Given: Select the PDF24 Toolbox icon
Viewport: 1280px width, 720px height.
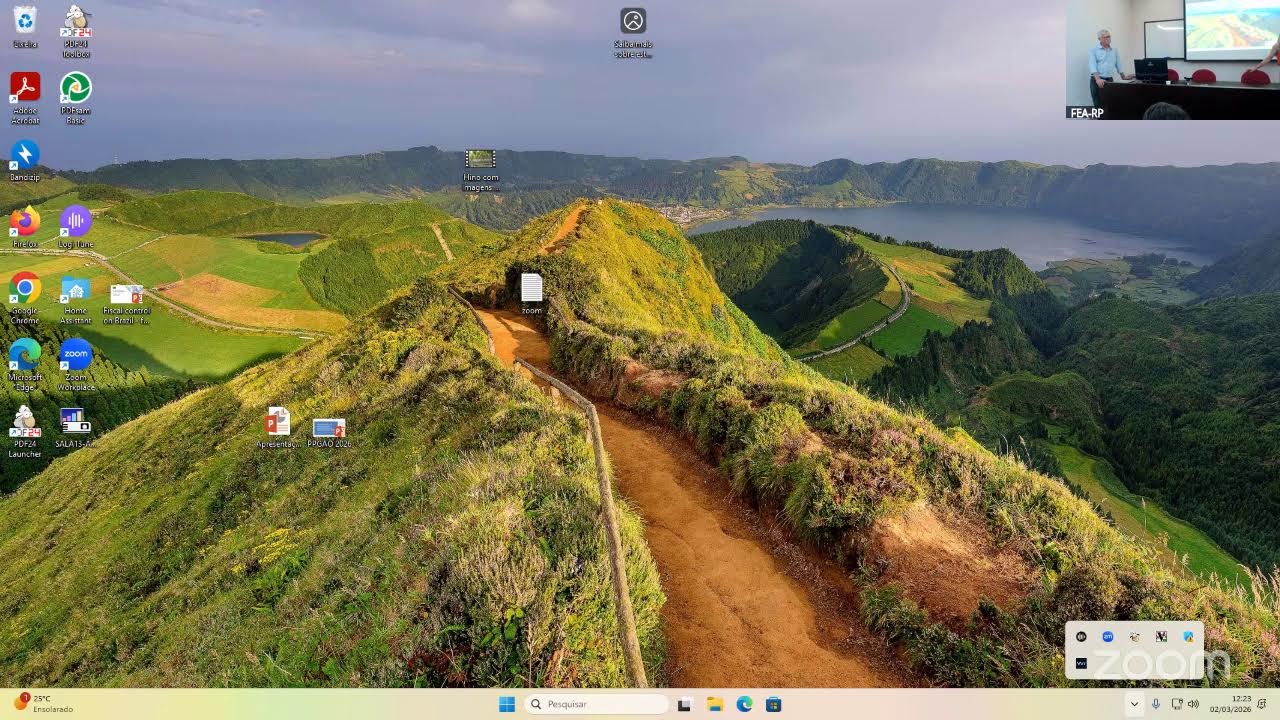Looking at the screenshot, I should 75,31.
